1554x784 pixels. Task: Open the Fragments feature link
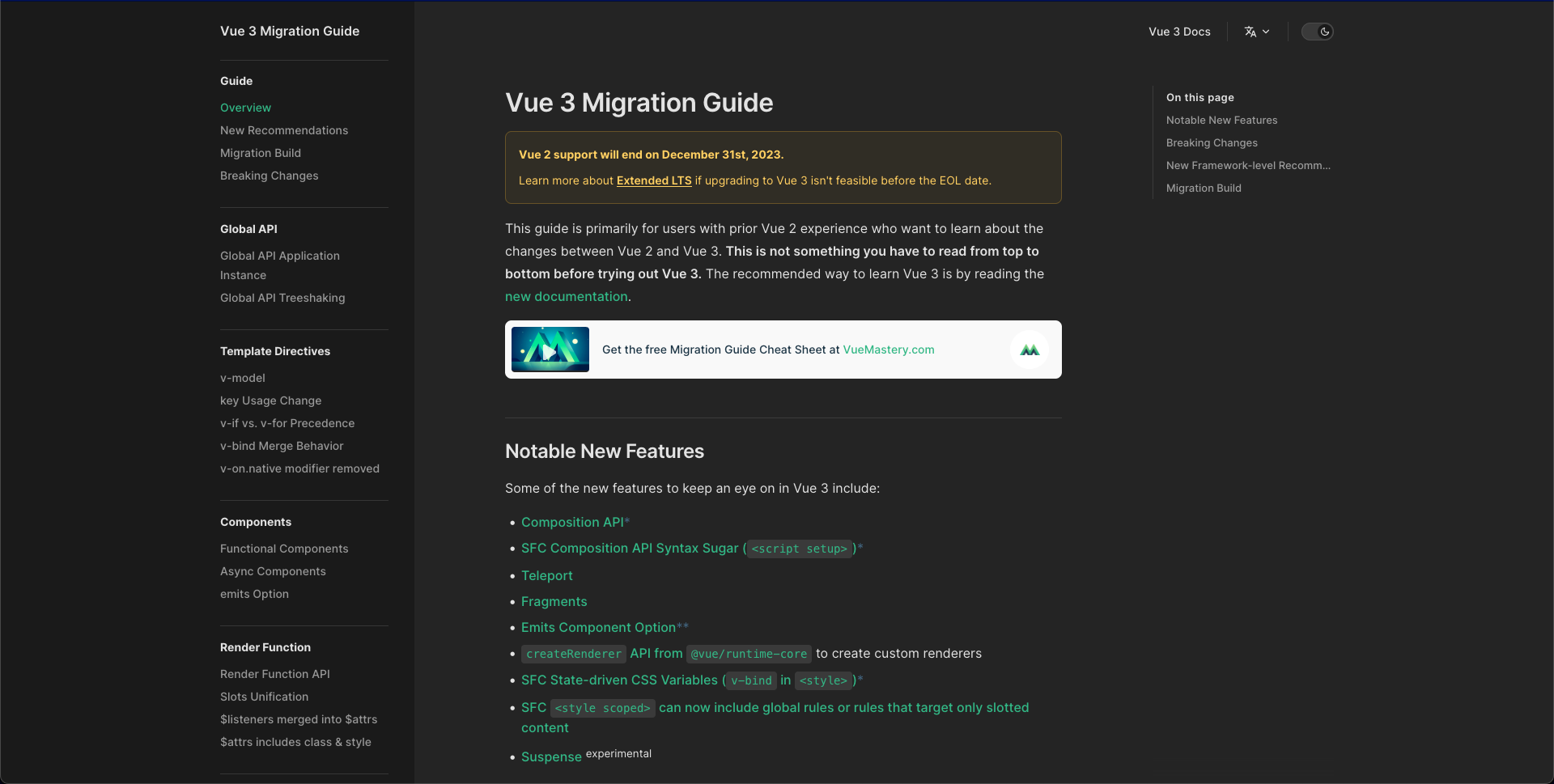click(x=554, y=601)
